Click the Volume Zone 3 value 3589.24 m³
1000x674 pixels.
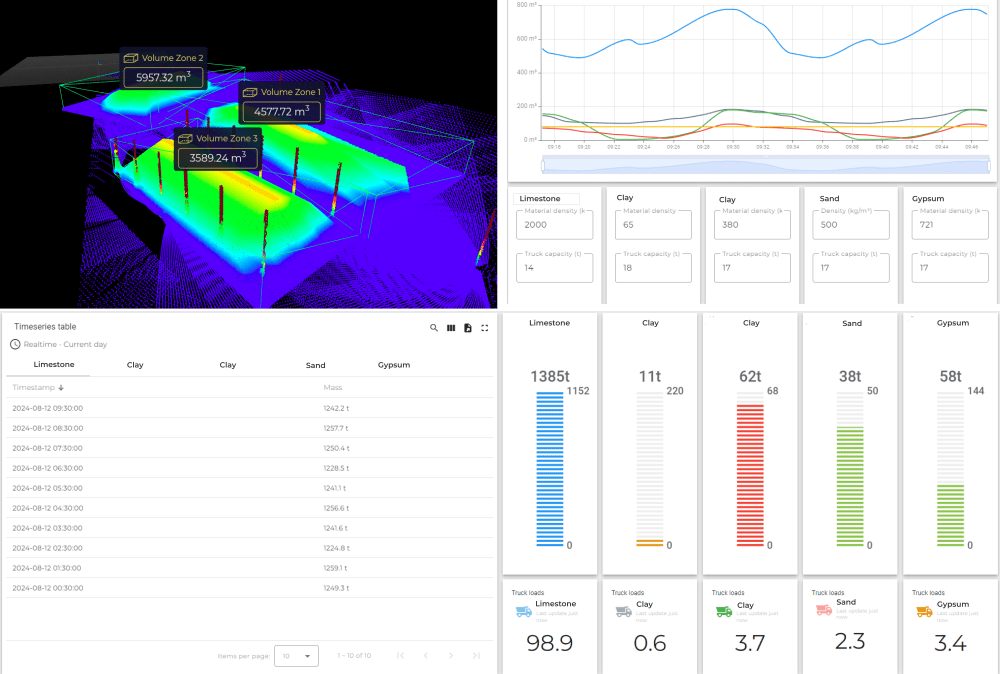[217, 158]
